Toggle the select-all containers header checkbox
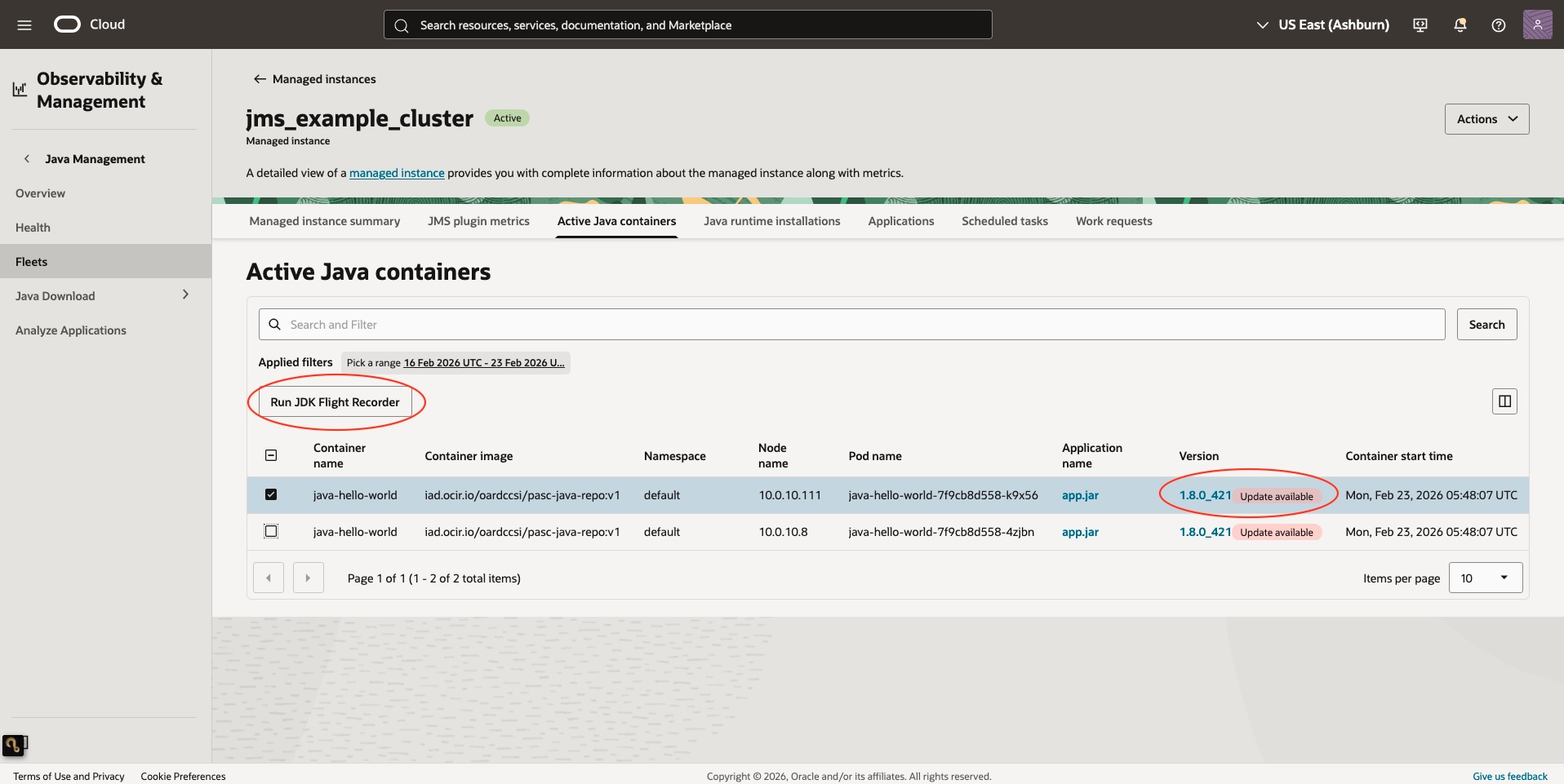This screenshot has width=1564, height=784. (271, 456)
